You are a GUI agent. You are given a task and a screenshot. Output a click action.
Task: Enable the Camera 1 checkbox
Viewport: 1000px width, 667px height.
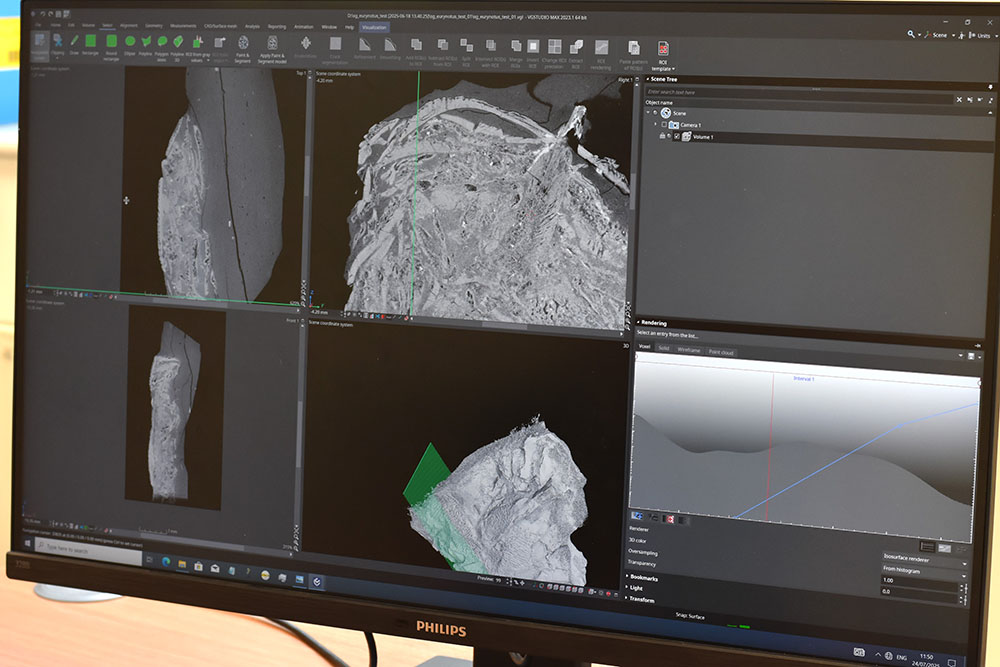pyautogui.click(x=664, y=124)
